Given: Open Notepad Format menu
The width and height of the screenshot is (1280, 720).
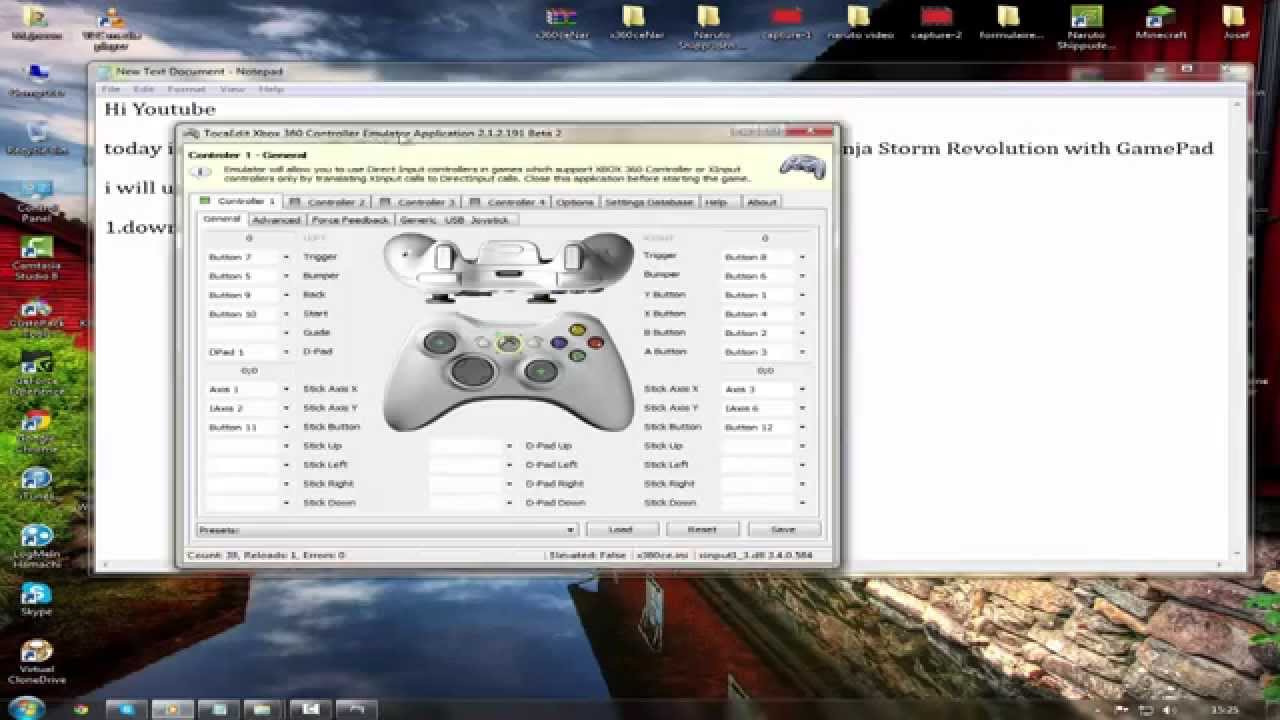Looking at the screenshot, I should 186,89.
